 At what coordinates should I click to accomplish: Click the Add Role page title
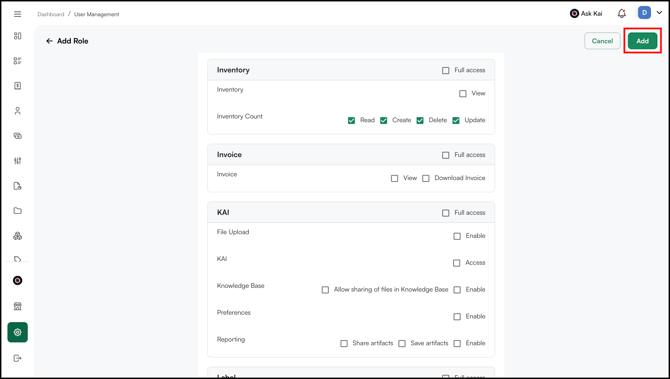coord(73,41)
